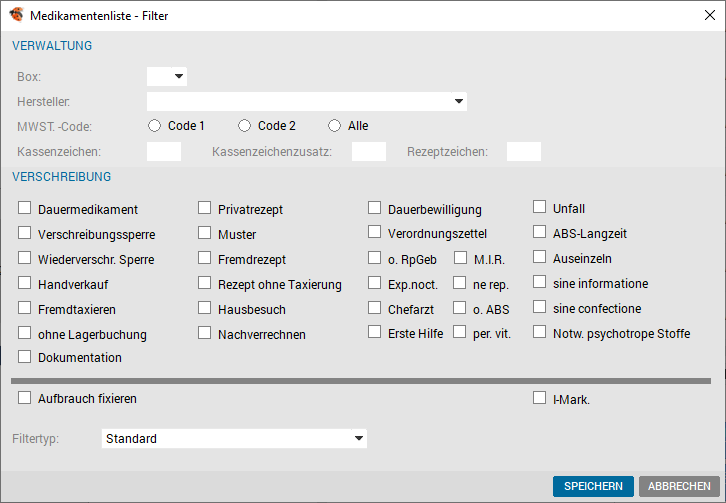Viewport: 726px width, 503px height.
Task: Focus the Kassenzeichen input field
Action: 164,151
